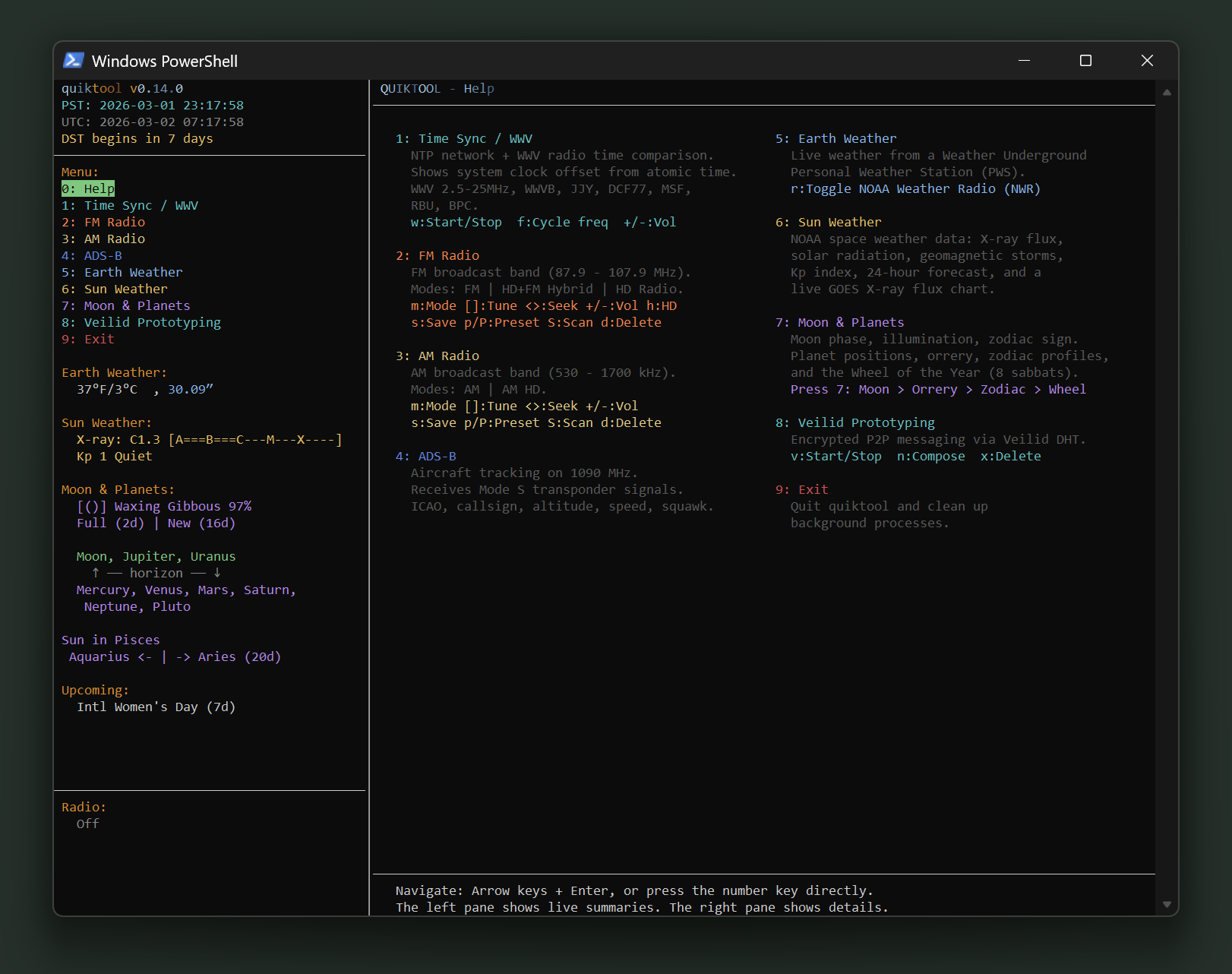The height and width of the screenshot is (974, 1232).
Task: Select '6: Sun Weather' in the menu
Action: click(x=114, y=289)
